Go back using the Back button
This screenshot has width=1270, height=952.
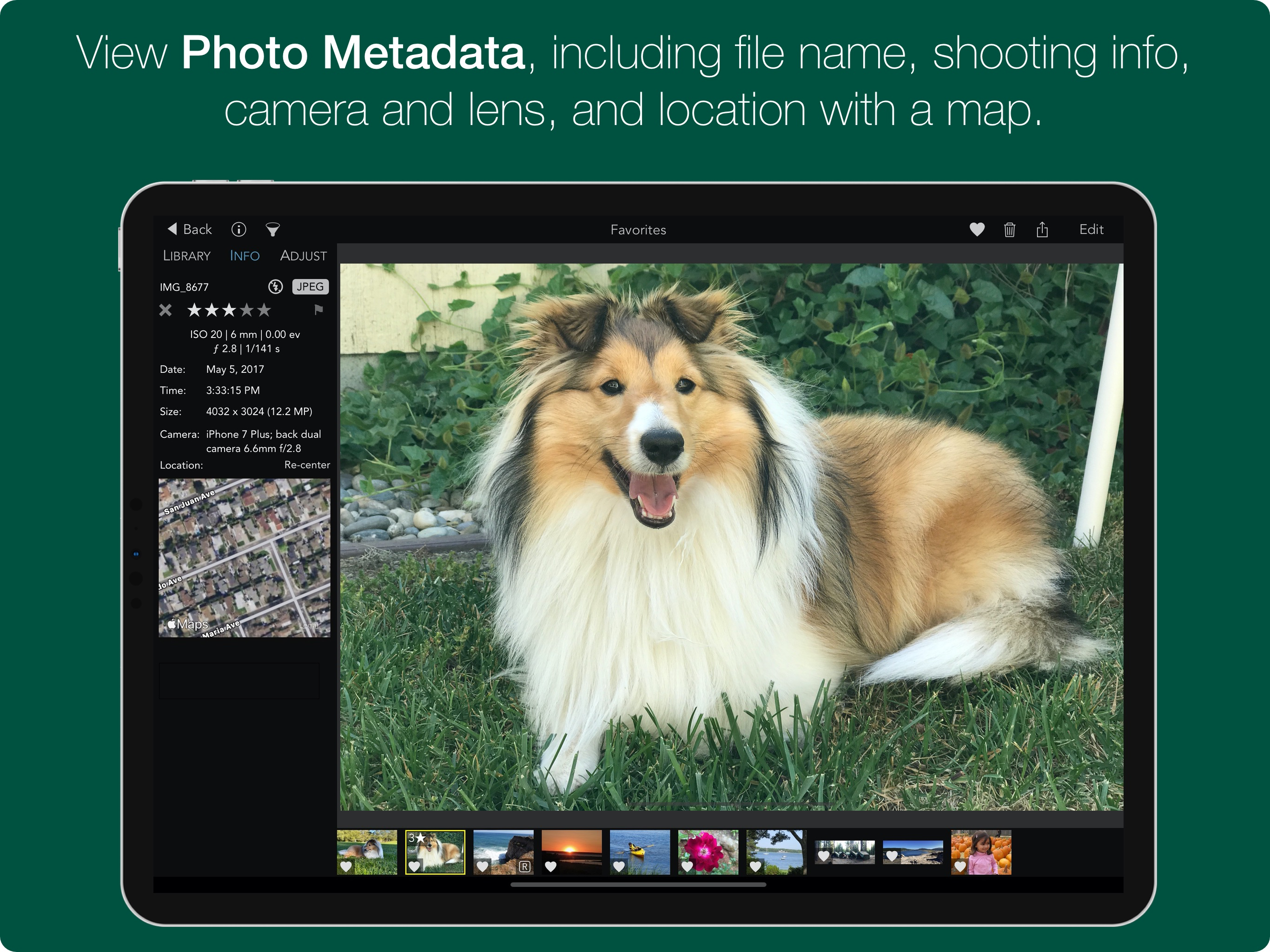pos(190,230)
